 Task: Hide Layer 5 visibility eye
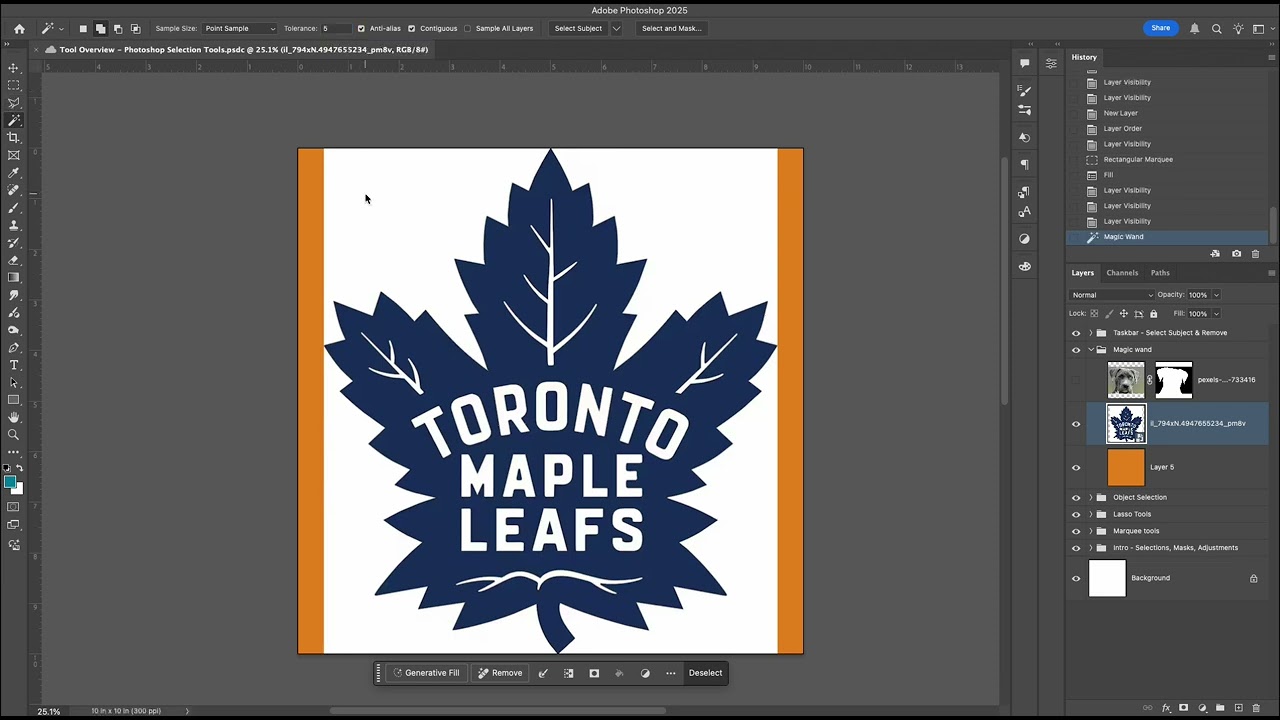1076,467
